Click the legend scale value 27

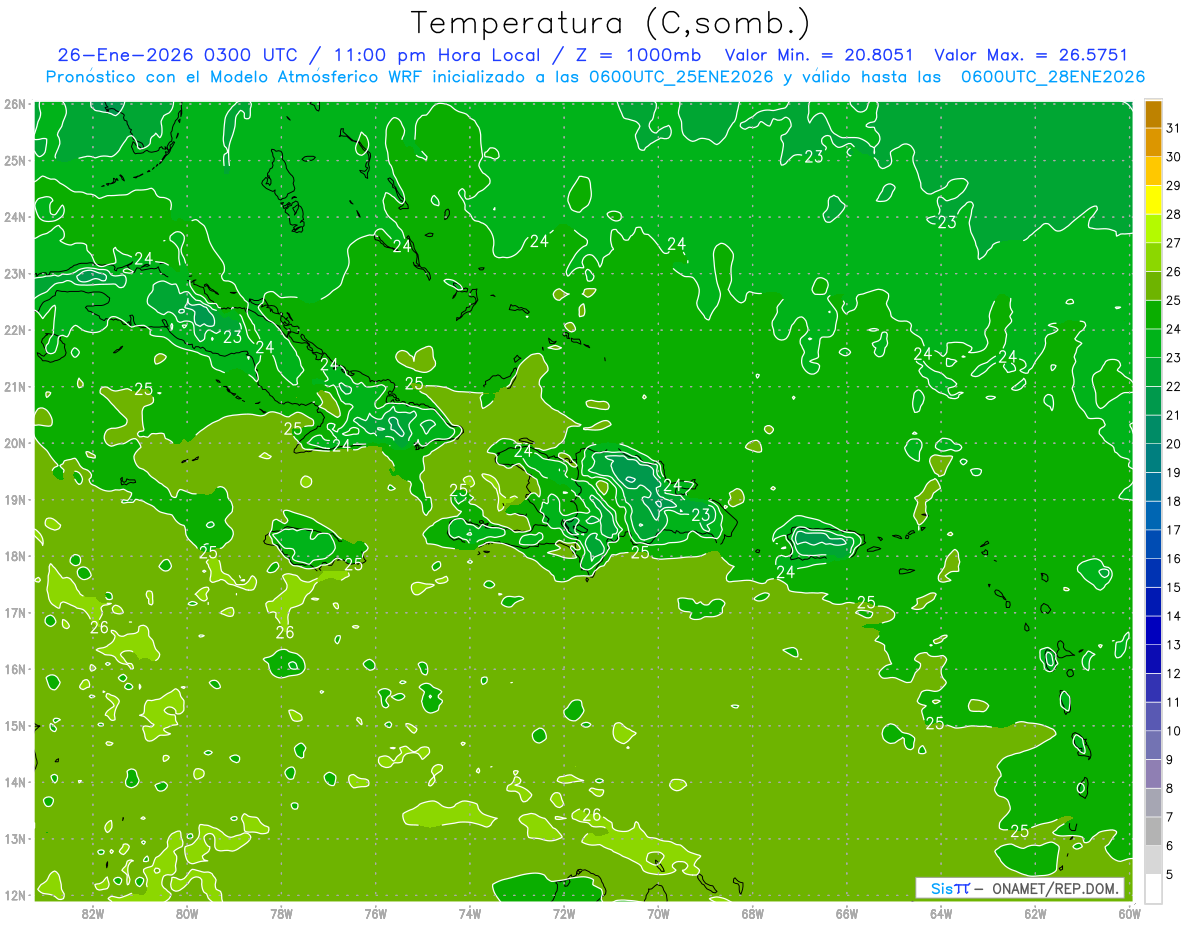point(1174,243)
